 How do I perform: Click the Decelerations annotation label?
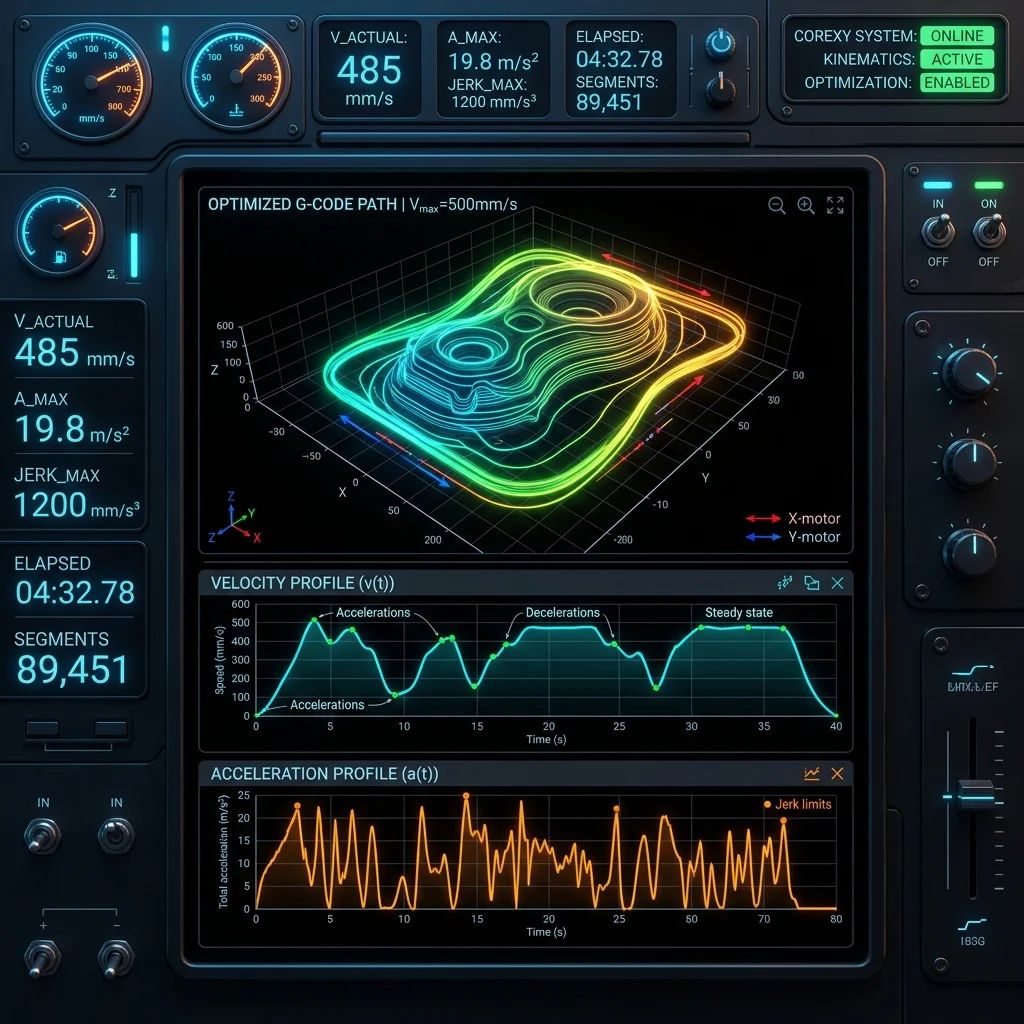pyautogui.click(x=562, y=613)
